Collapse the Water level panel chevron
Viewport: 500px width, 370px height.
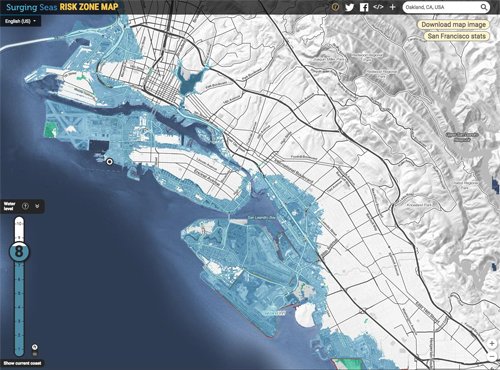[37, 206]
